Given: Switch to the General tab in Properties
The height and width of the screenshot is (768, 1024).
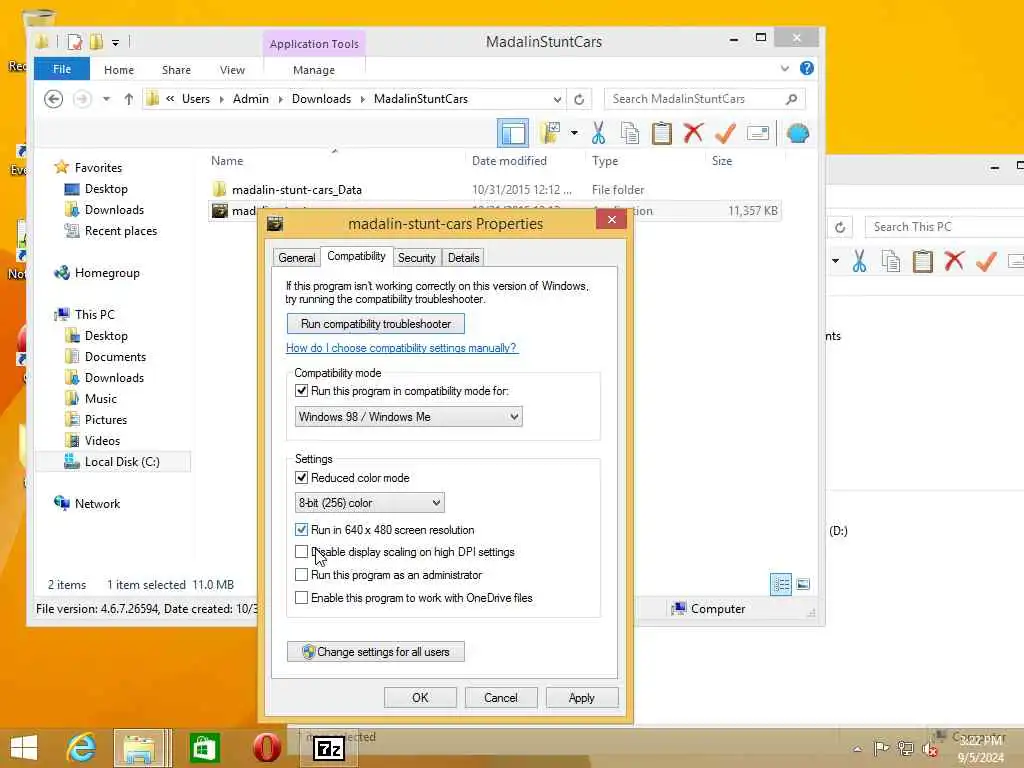Looking at the screenshot, I should pos(296,257).
